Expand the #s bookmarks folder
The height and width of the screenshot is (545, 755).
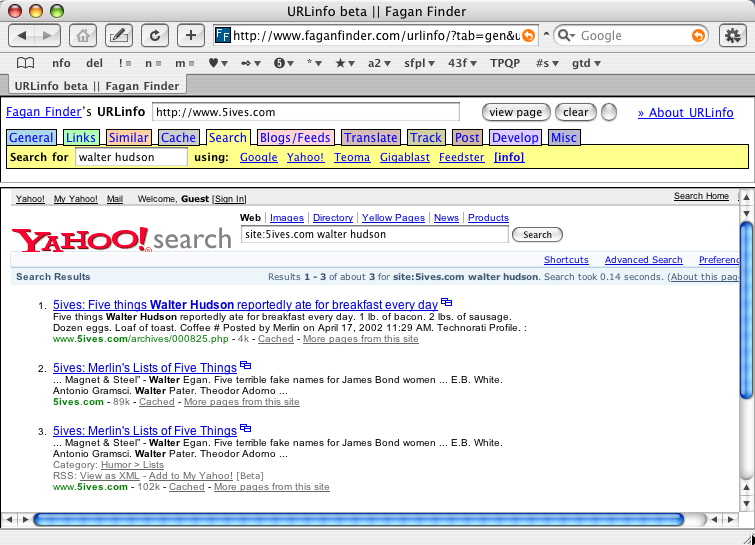point(547,63)
